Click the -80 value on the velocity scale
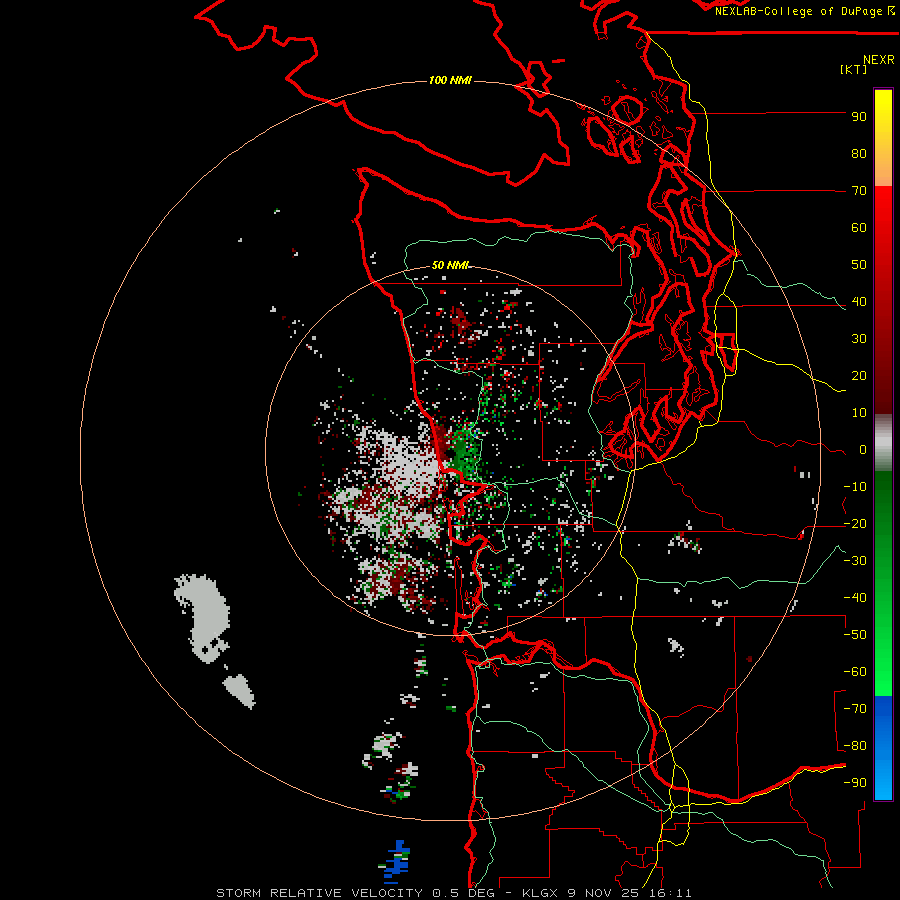900x900 pixels. click(855, 746)
